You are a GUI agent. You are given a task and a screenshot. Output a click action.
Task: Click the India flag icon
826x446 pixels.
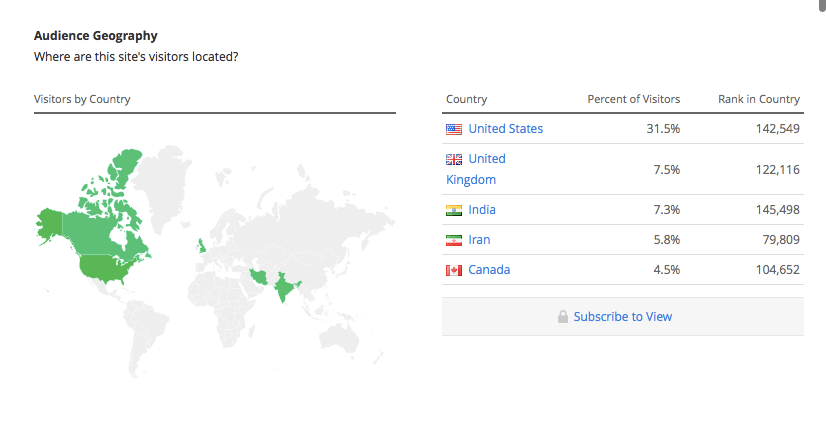coord(454,210)
